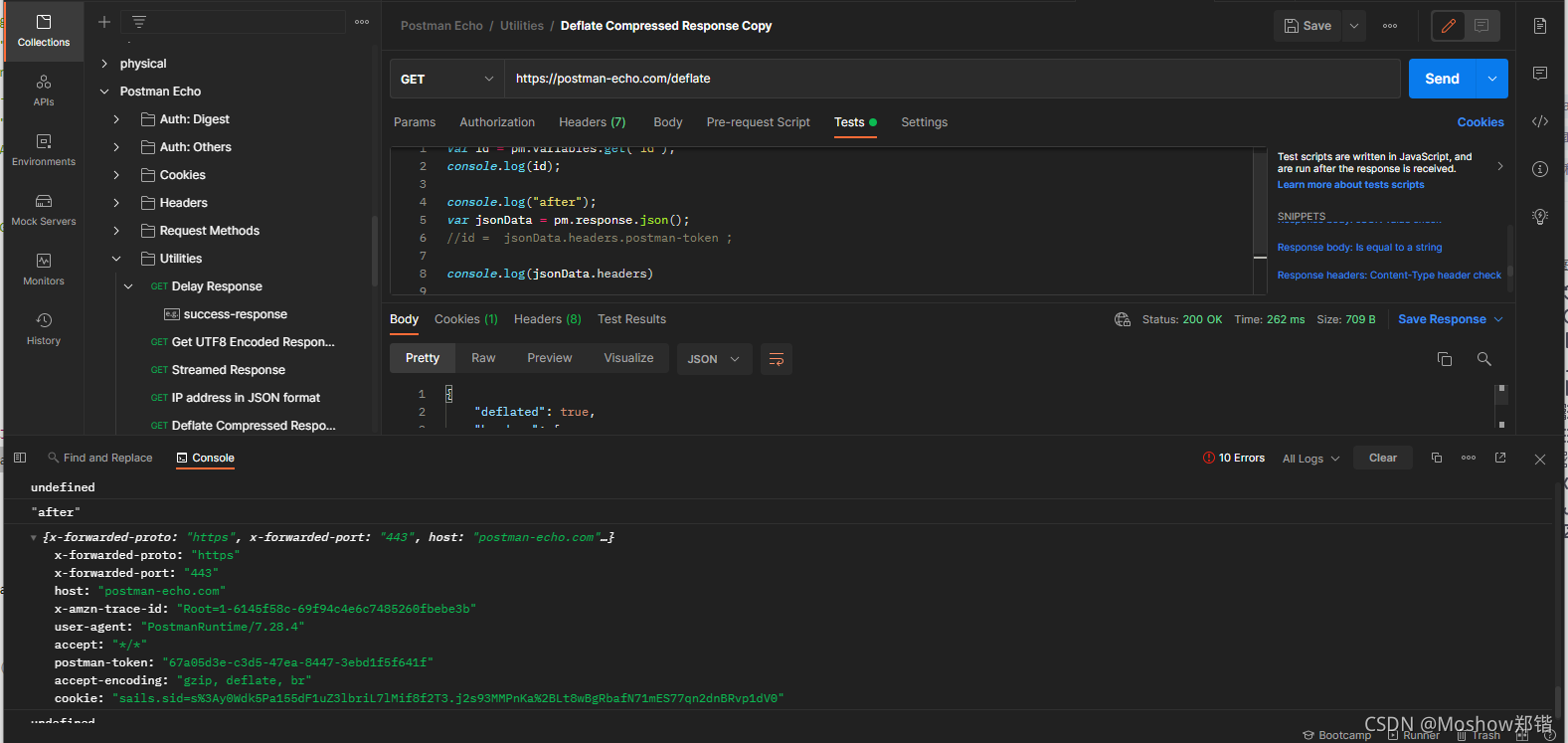This screenshot has width=1568, height=743.
Task: Switch response view to Raw
Action: pos(483,358)
